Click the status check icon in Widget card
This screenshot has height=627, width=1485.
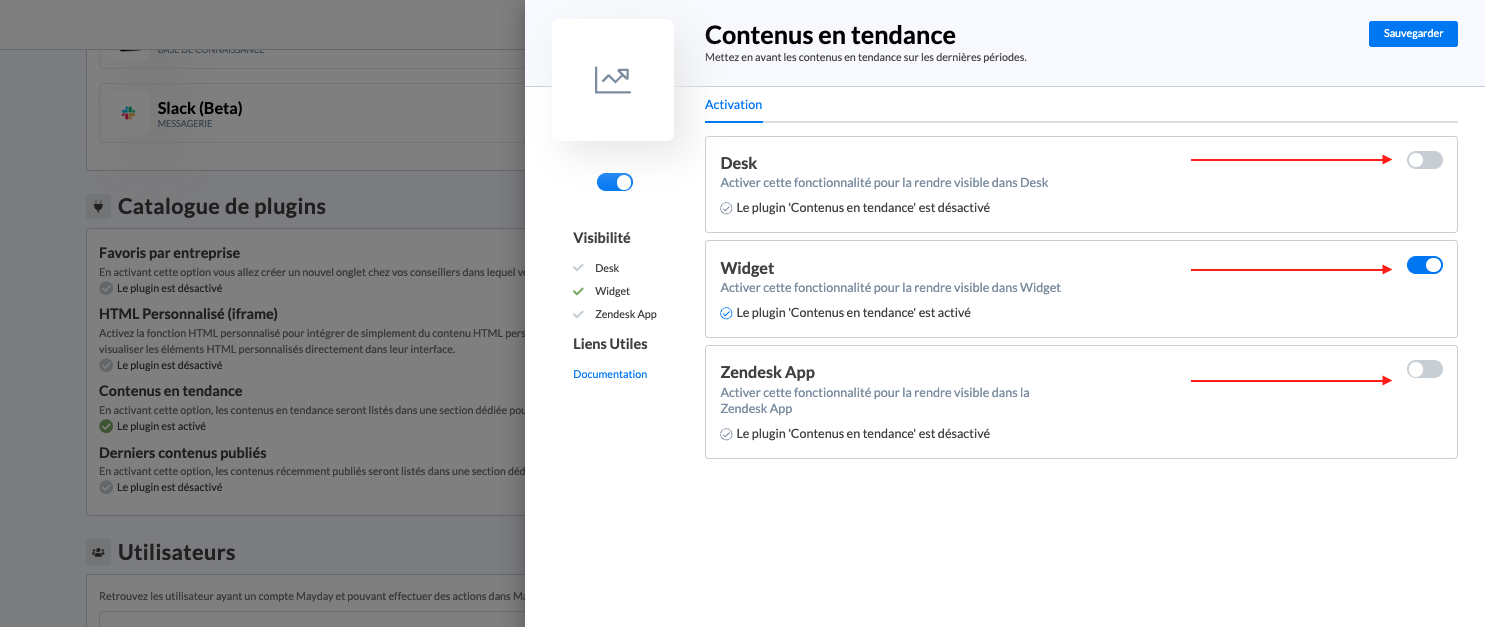[x=726, y=313]
